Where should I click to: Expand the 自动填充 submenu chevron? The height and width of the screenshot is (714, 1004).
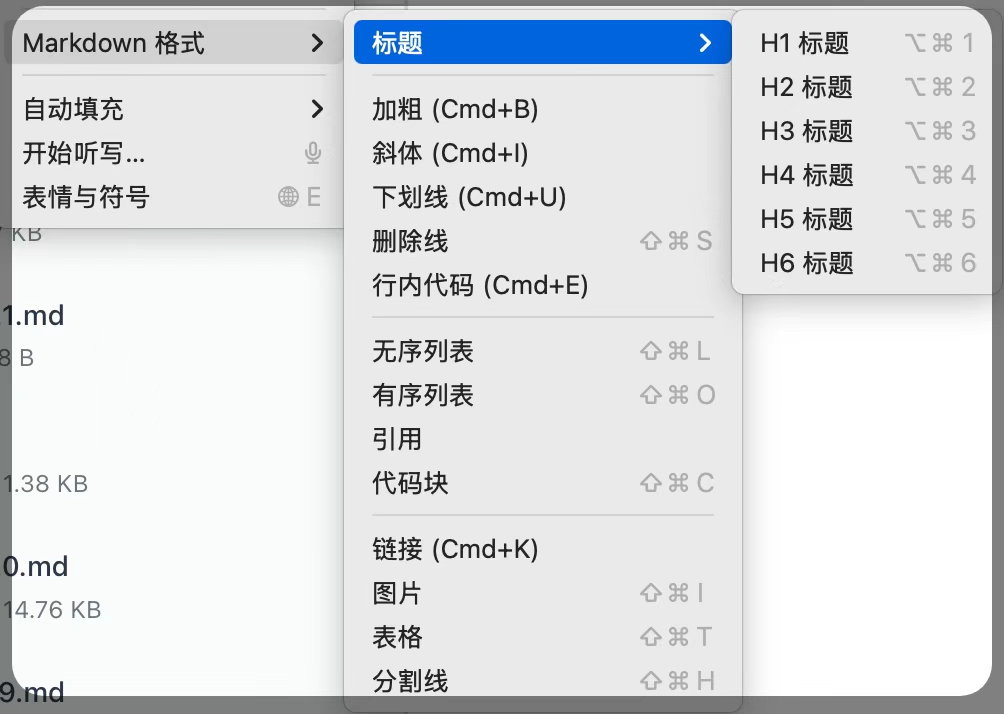point(317,109)
